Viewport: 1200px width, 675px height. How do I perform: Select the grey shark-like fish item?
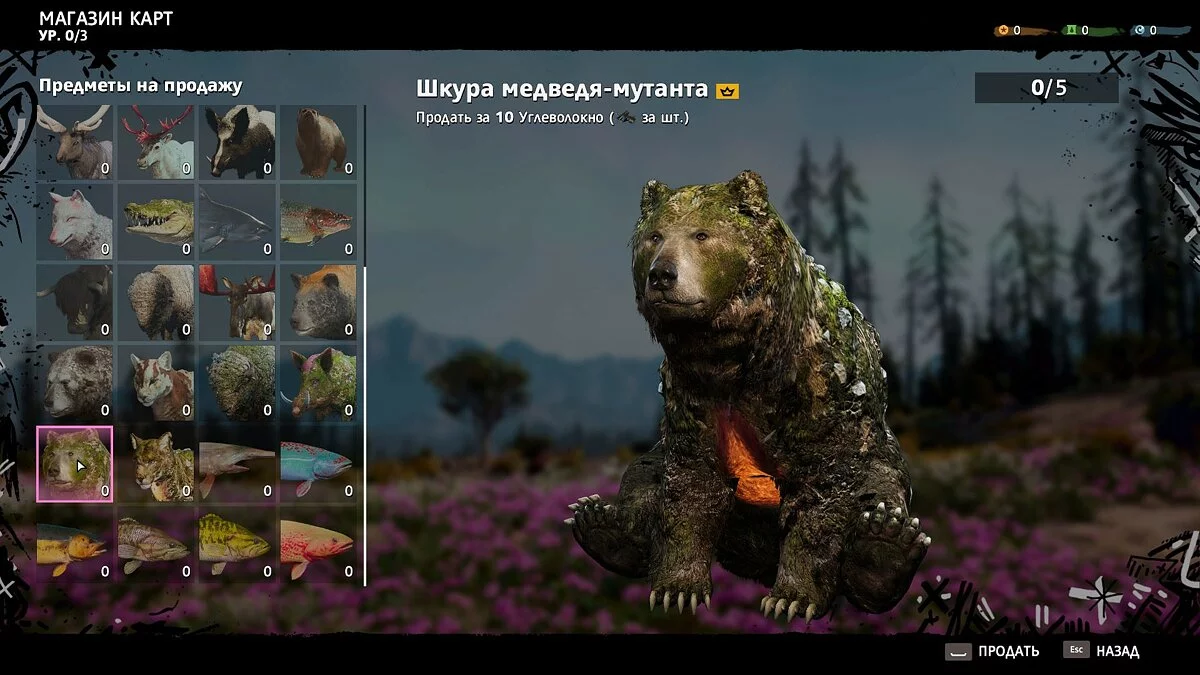(237, 222)
